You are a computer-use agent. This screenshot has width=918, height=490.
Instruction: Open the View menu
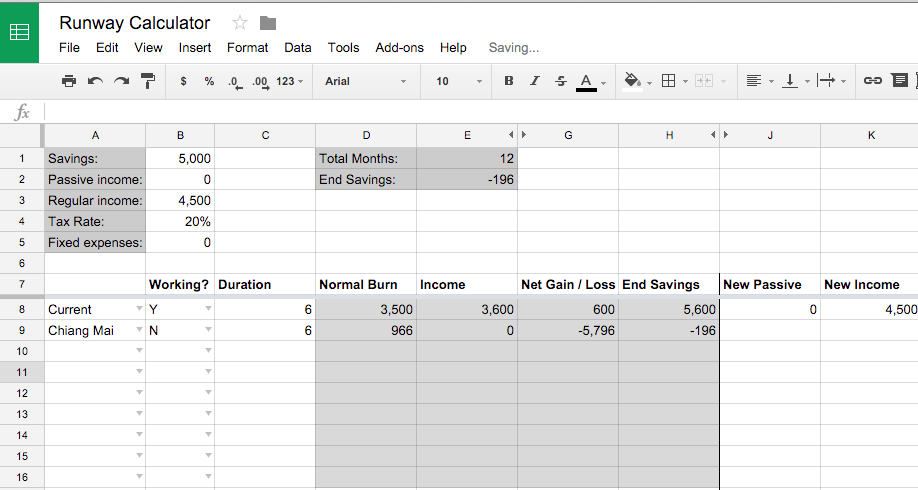(x=148, y=48)
